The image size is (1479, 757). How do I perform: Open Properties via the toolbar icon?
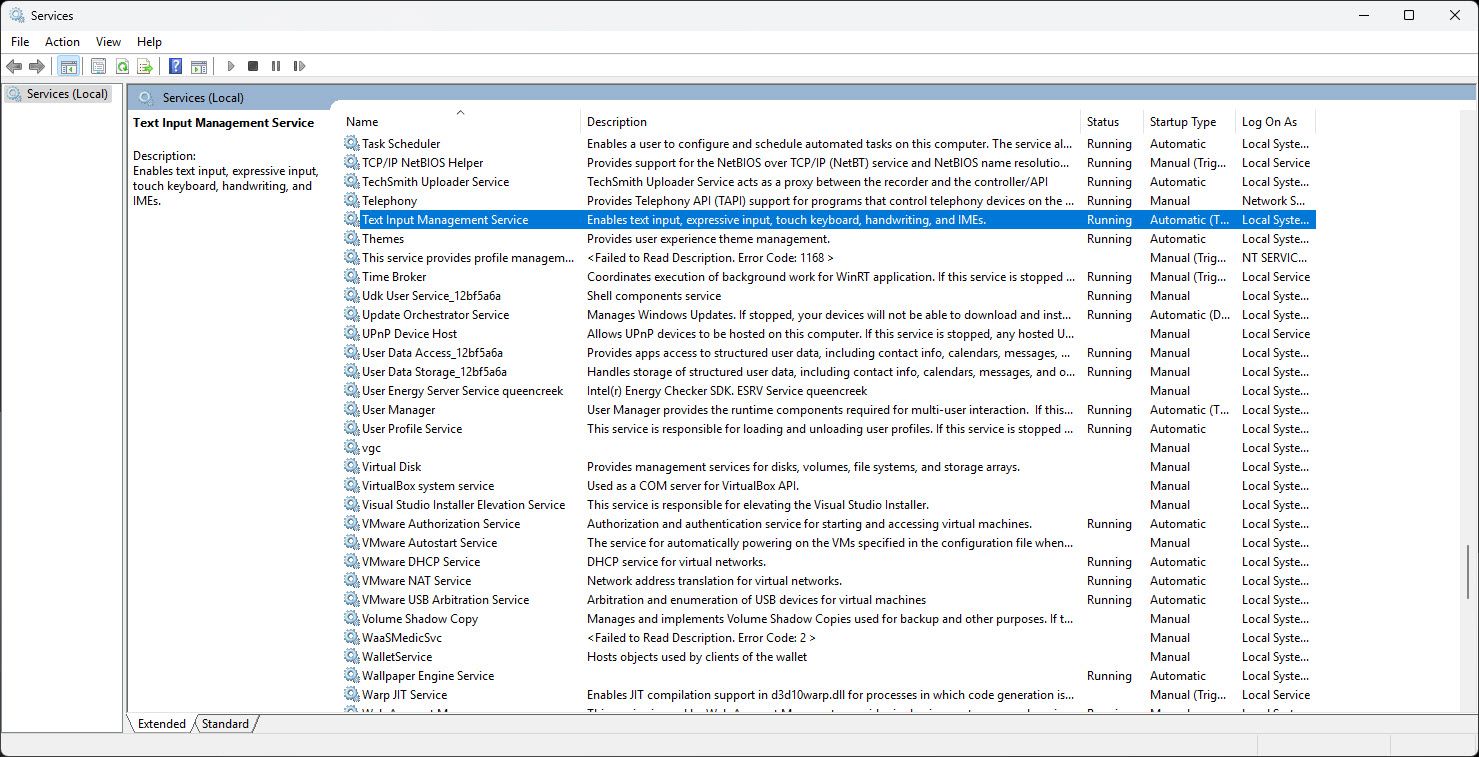[x=98, y=66]
